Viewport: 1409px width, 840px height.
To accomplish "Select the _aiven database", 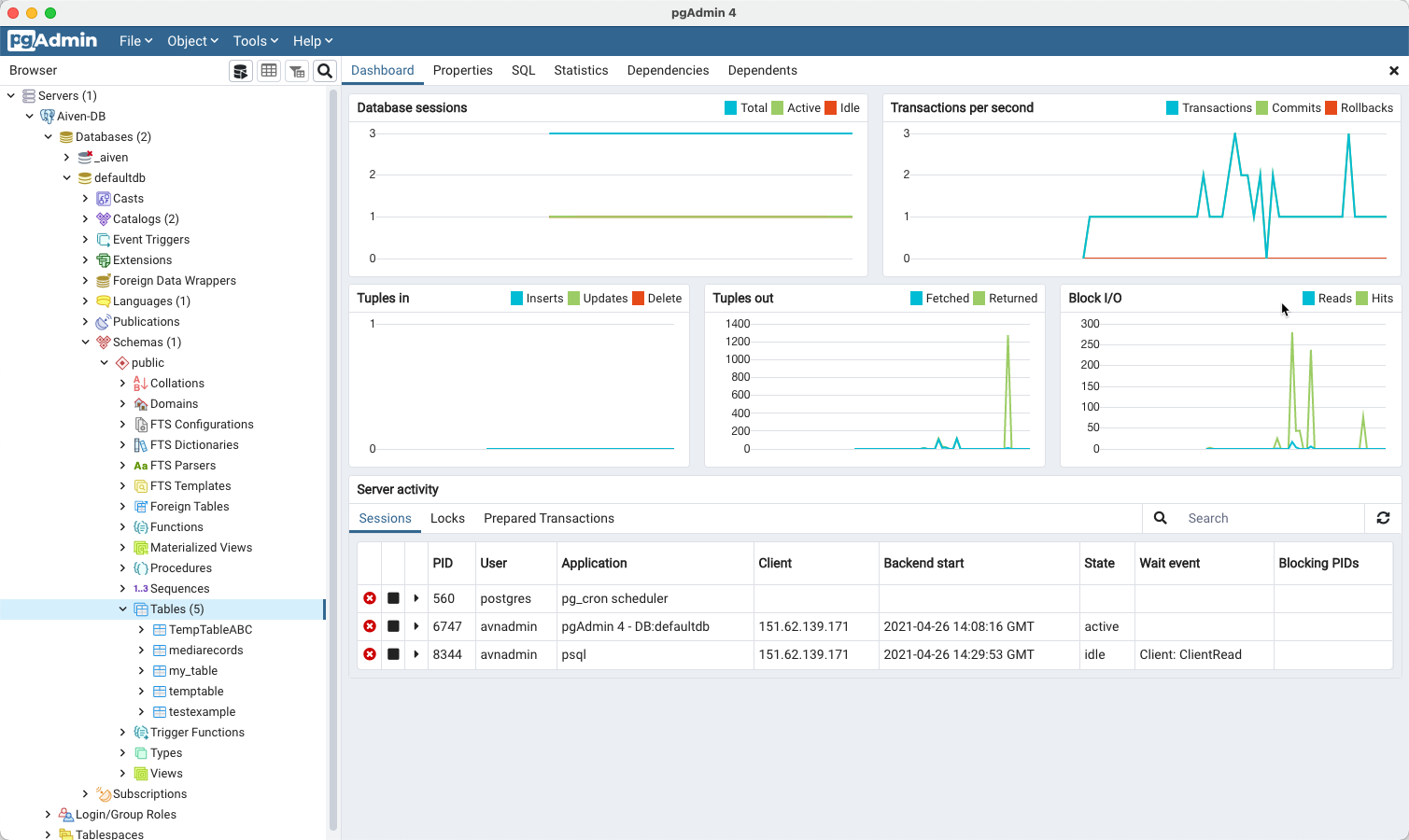I will click(x=110, y=157).
